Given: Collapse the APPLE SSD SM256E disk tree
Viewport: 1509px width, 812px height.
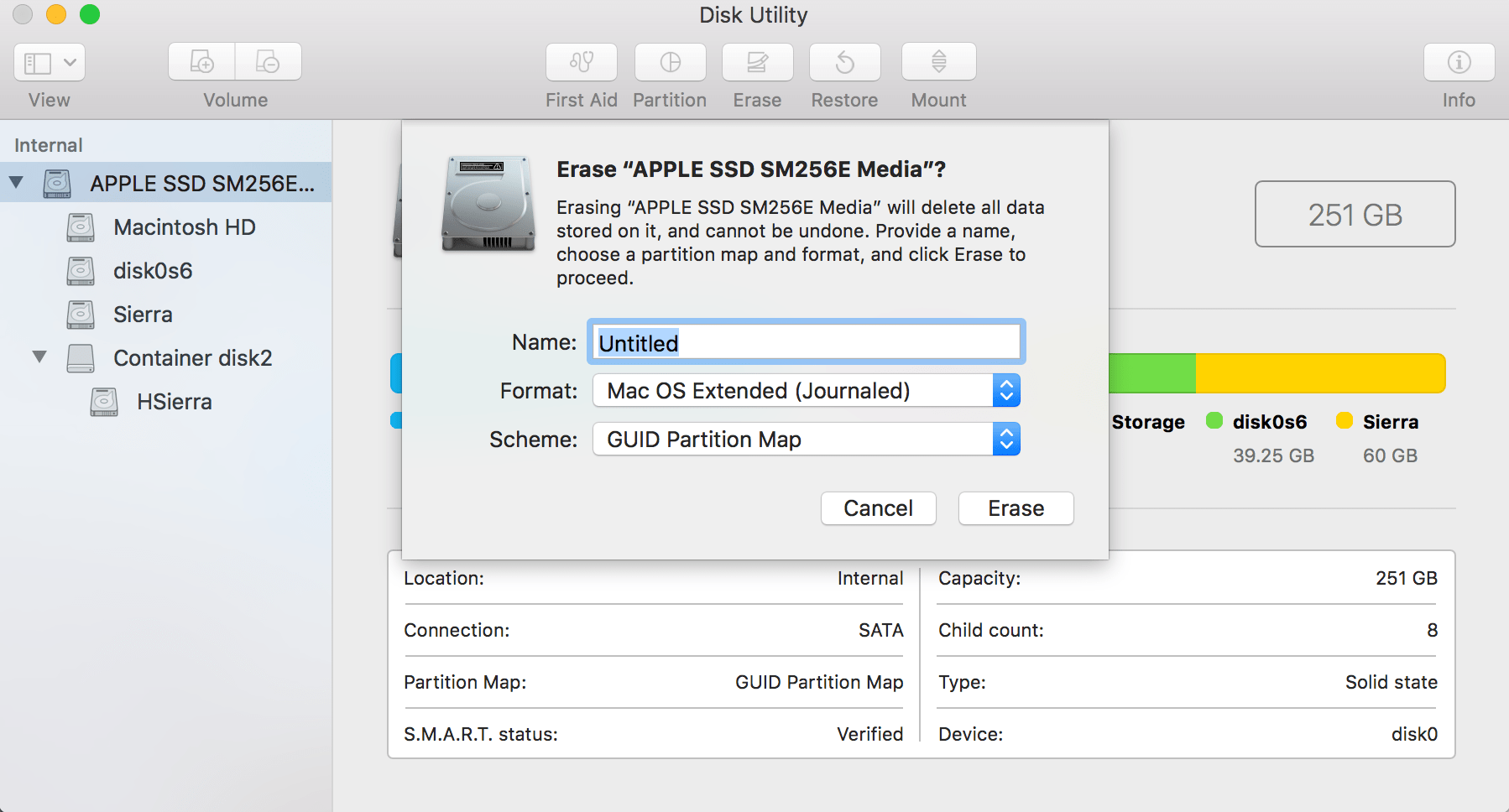Looking at the screenshot, I should [x=16, y=182].
